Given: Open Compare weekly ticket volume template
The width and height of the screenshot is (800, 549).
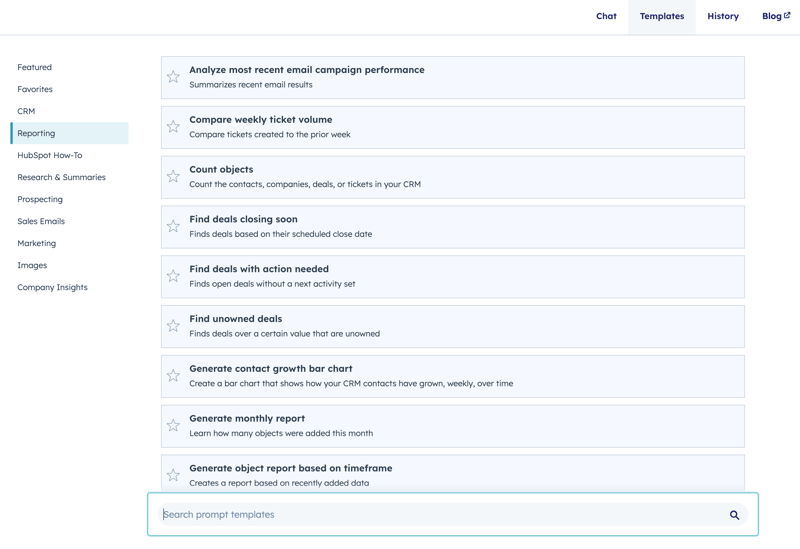Looking at the screenshot, I should point(453,128).
